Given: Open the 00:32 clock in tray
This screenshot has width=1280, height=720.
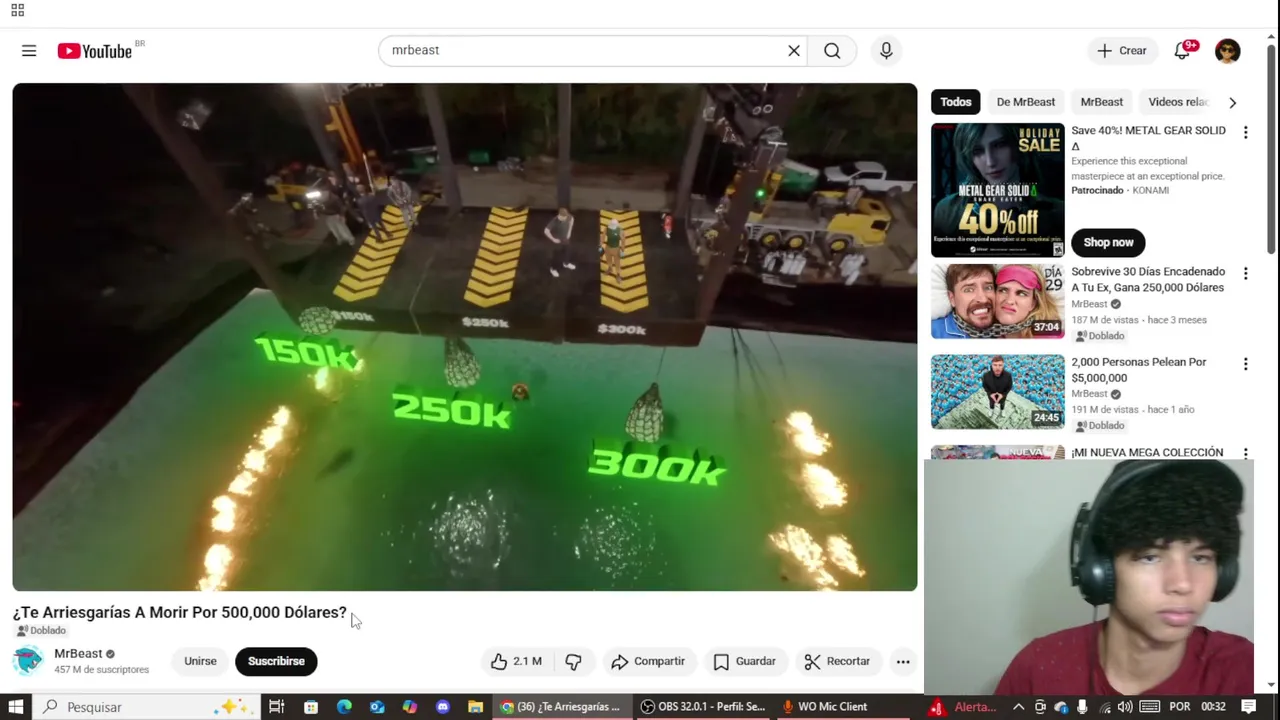Looking at the screenshot, I should click(1213, 707).
